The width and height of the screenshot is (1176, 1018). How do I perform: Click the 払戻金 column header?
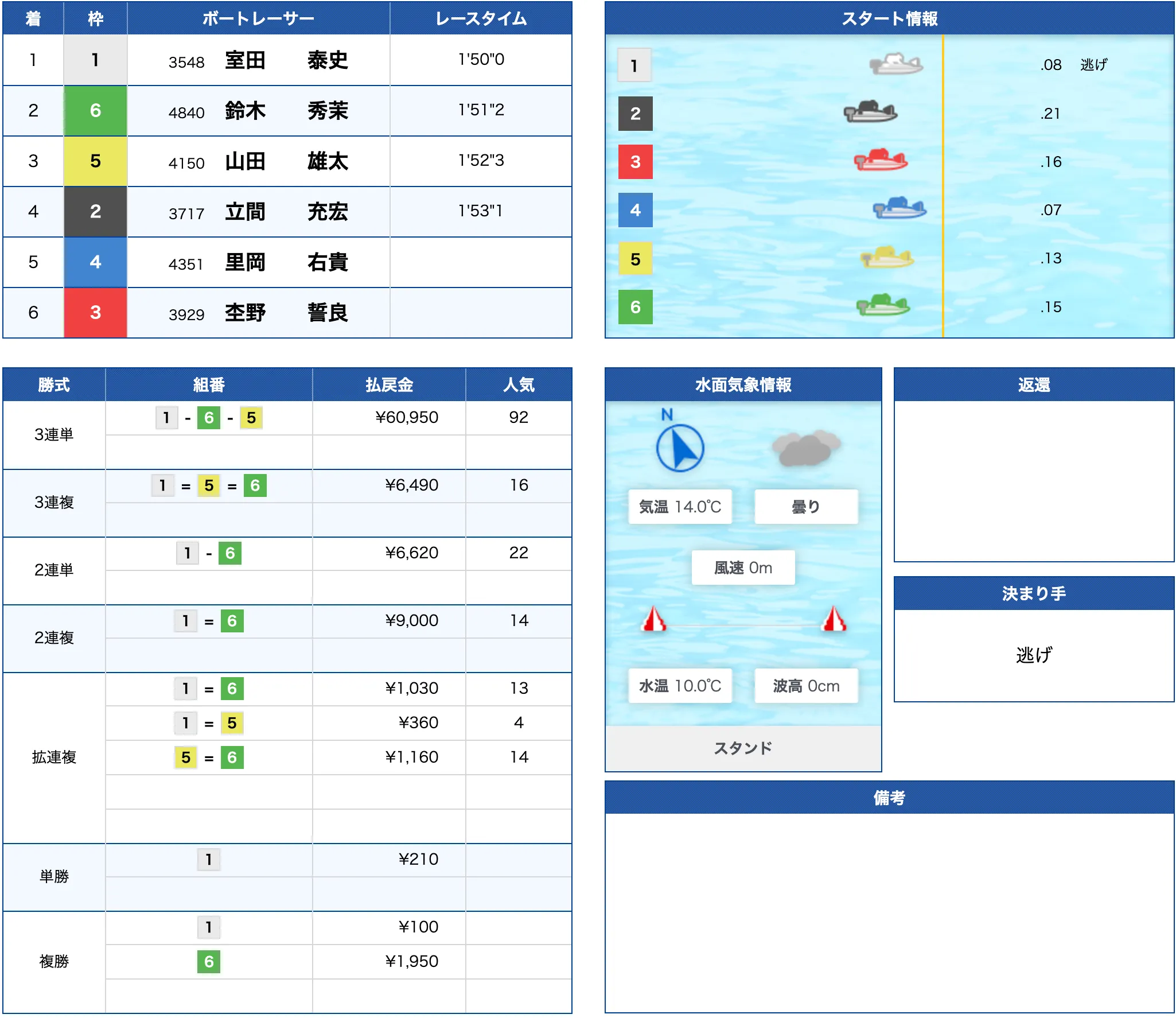pyautogui.click(x=389, y=384)
